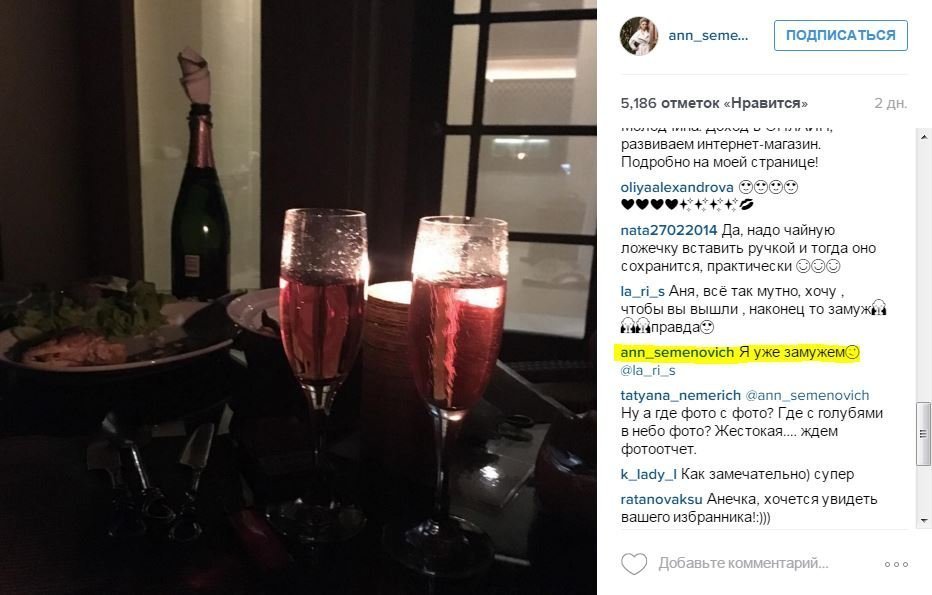Click the @ann_semenovich mention in tatyana's comment
Viewport: 932px width, 595px height.
click(x=807, y=395)
